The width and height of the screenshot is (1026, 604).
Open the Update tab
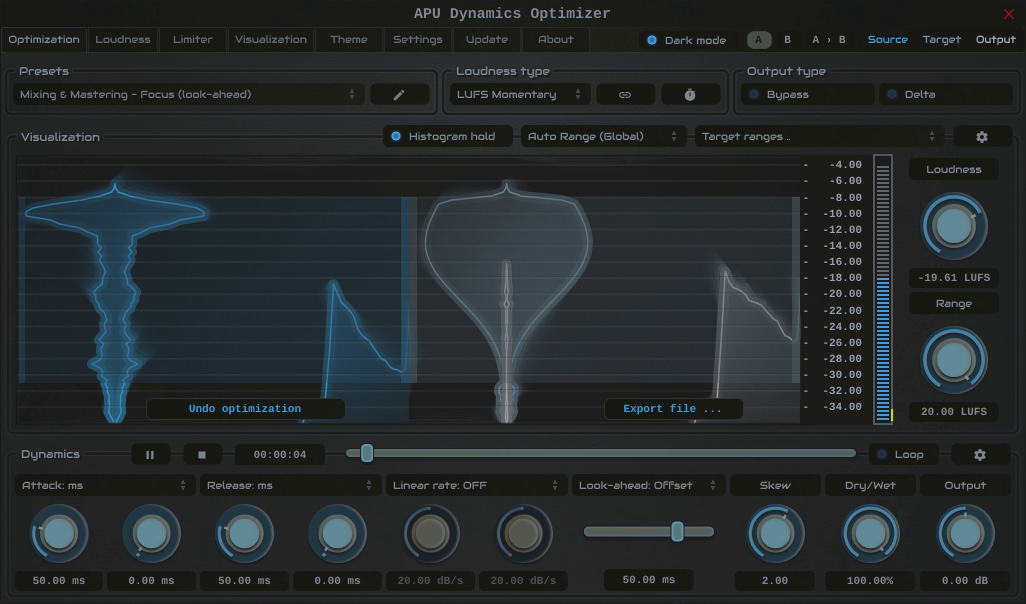click(x=487, y=40)
